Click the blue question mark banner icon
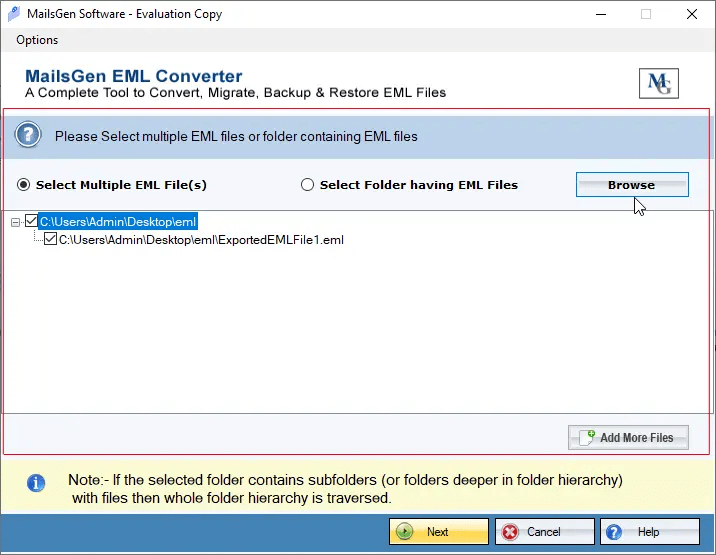The height and width of the screenshot is (555, 716). [x=28, y=136]
